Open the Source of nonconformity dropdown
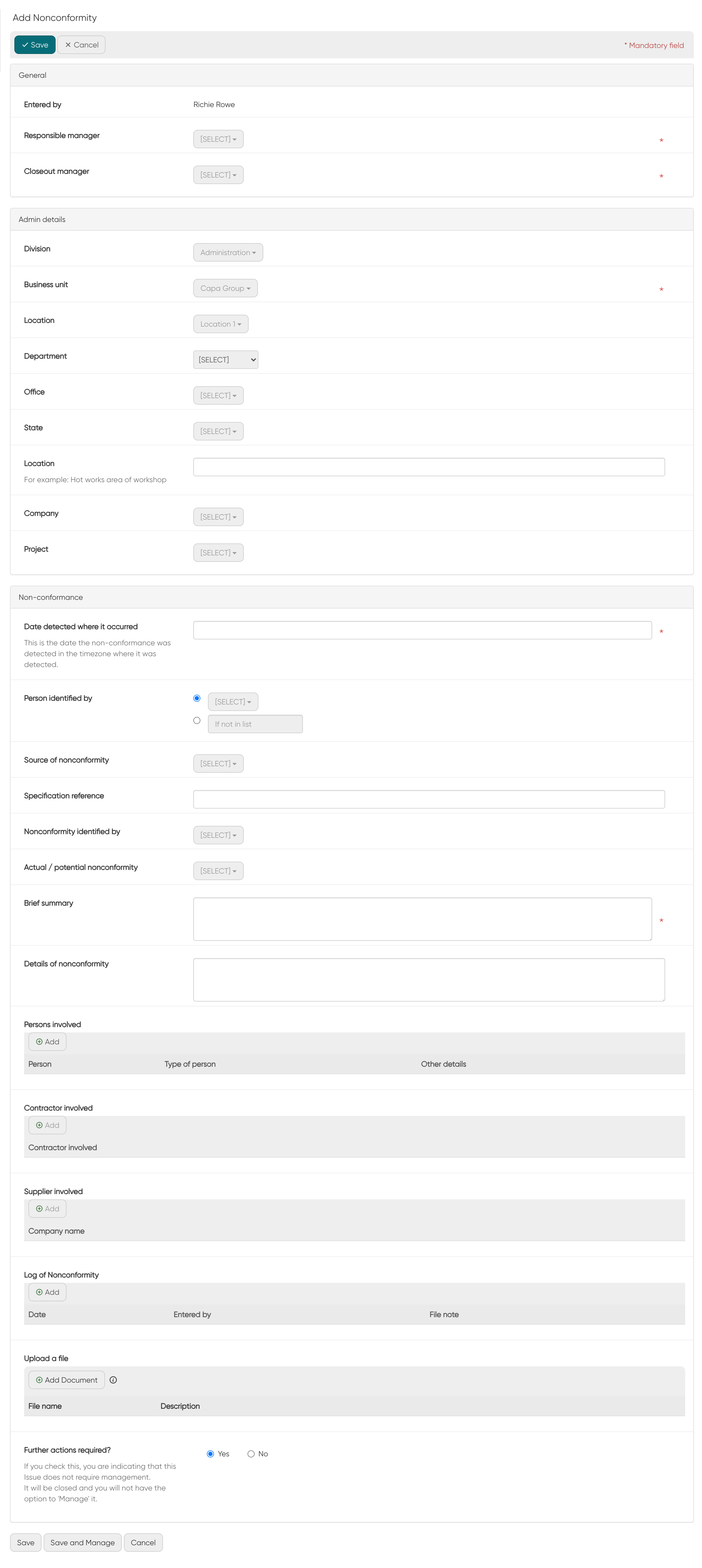 tap(217, 763)
